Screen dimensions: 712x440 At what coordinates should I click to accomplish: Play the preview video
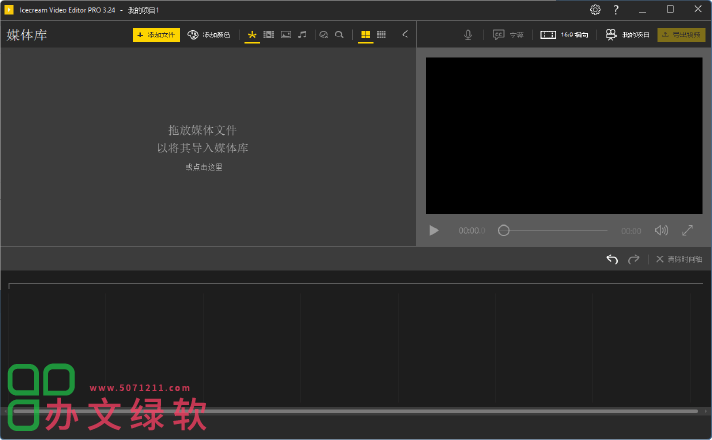(x=434, y=231)
